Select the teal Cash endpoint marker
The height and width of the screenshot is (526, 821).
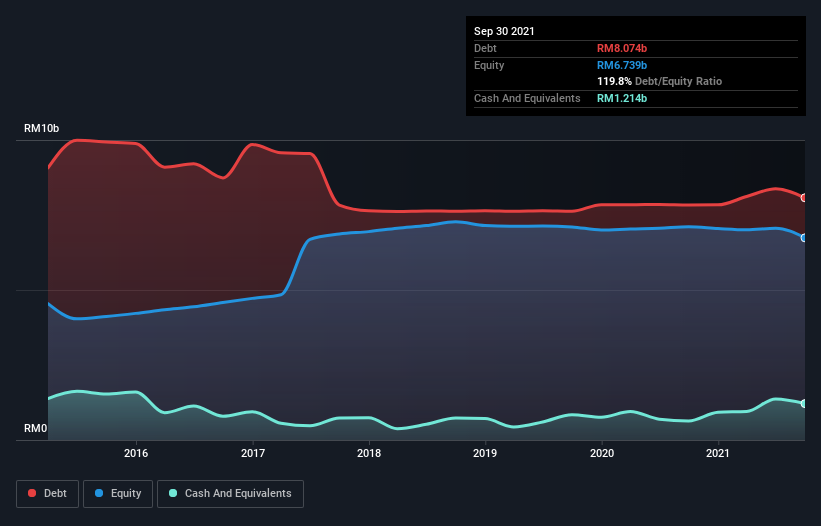tap(804, 404)
